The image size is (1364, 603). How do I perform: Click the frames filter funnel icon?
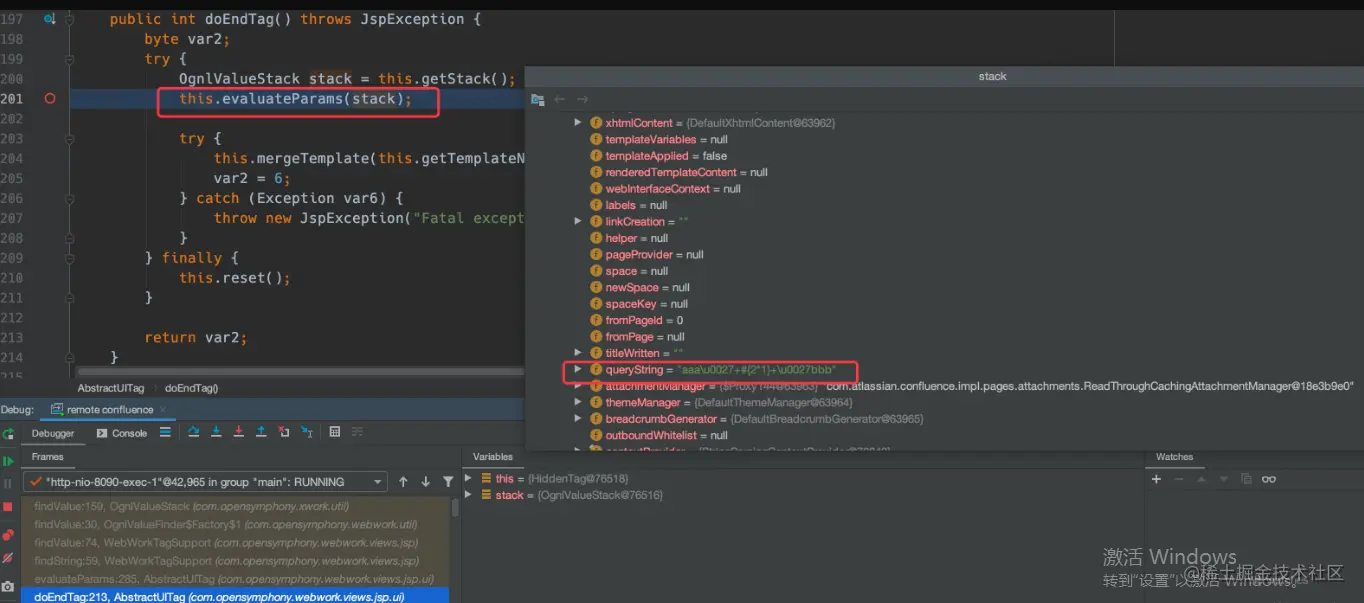pos(448,482)
